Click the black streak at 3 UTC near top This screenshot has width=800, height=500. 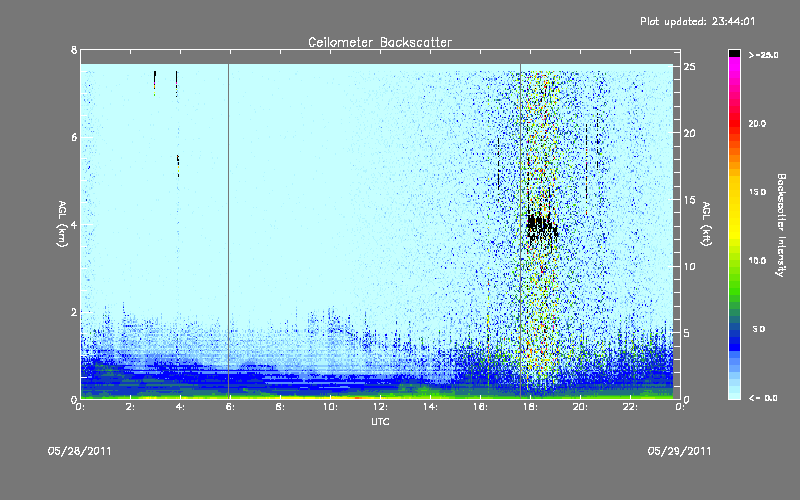[155, 81]
